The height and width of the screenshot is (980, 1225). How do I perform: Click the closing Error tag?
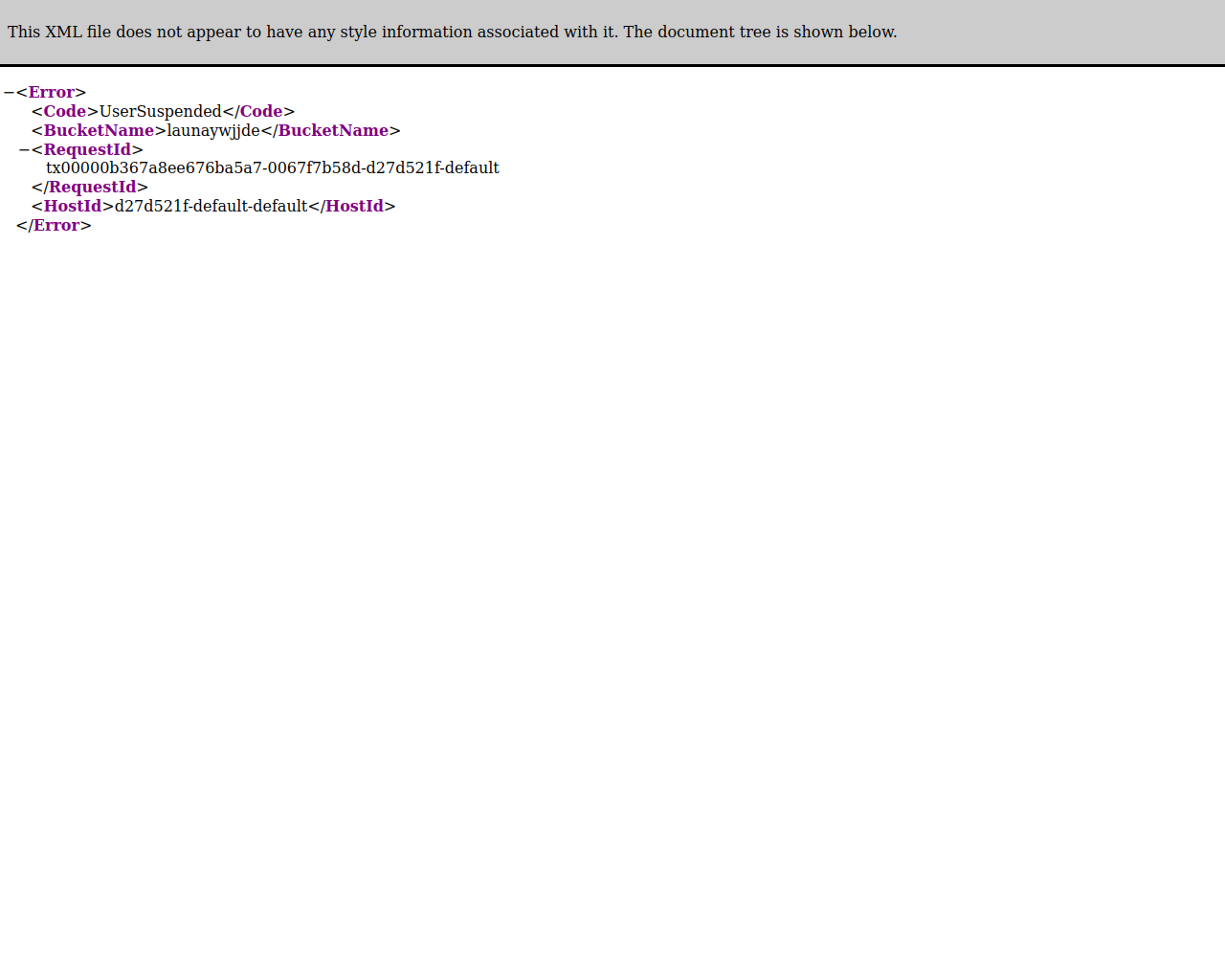click(54, 226)
